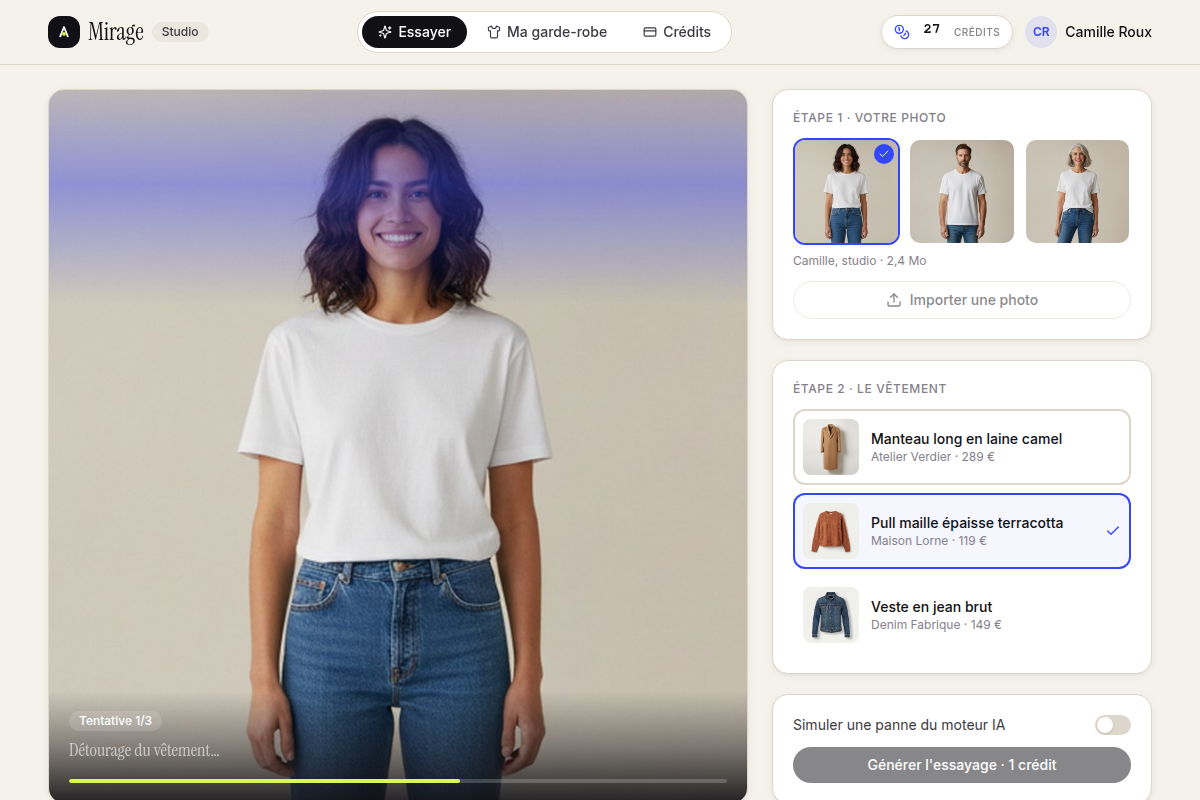
Task: Click the Mirage brand name
Action: 116,32
